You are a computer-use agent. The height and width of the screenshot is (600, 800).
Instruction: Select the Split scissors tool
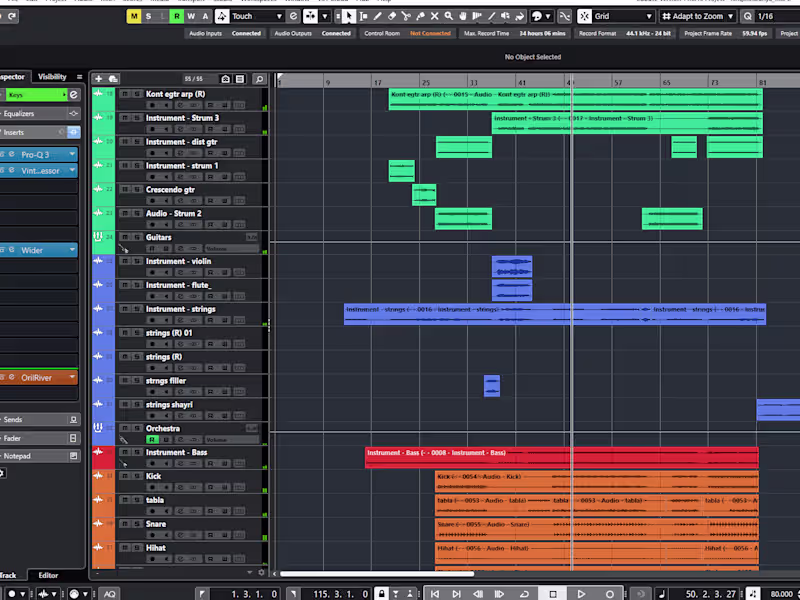pos(406,16)
